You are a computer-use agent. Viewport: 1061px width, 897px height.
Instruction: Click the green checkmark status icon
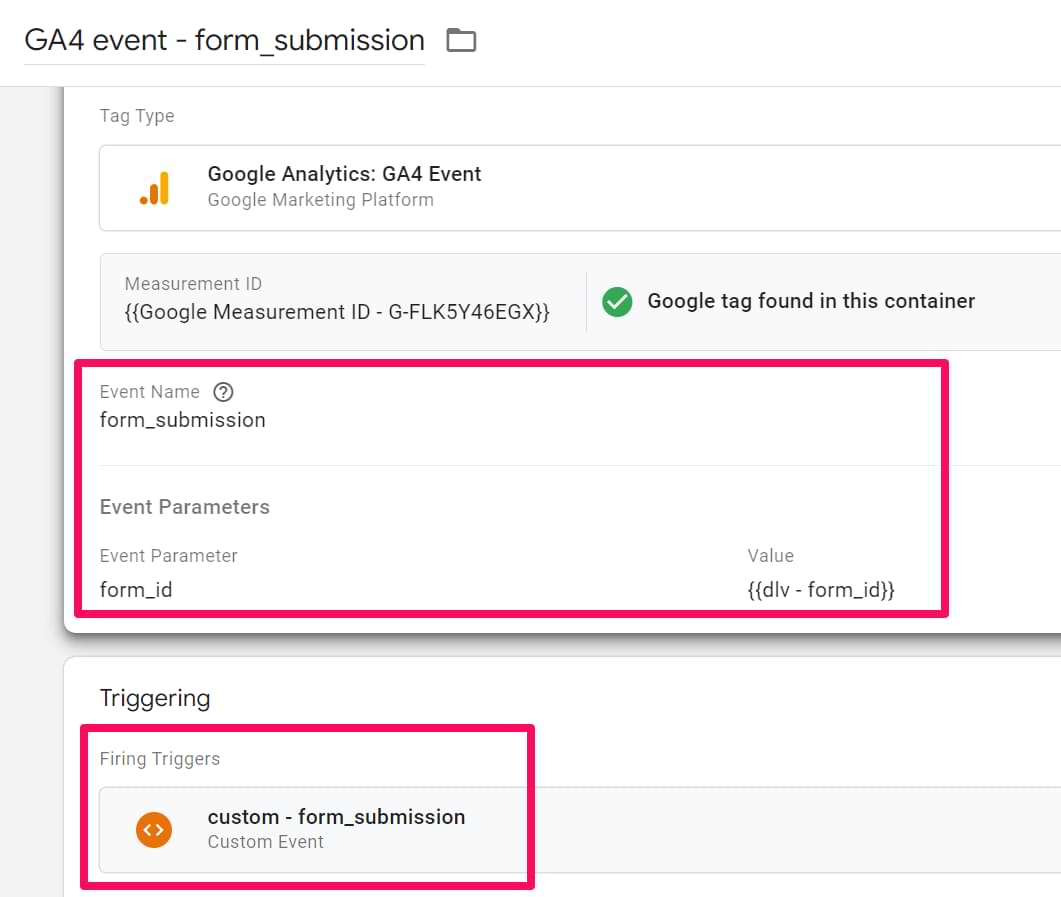click(x=617, y=301)
